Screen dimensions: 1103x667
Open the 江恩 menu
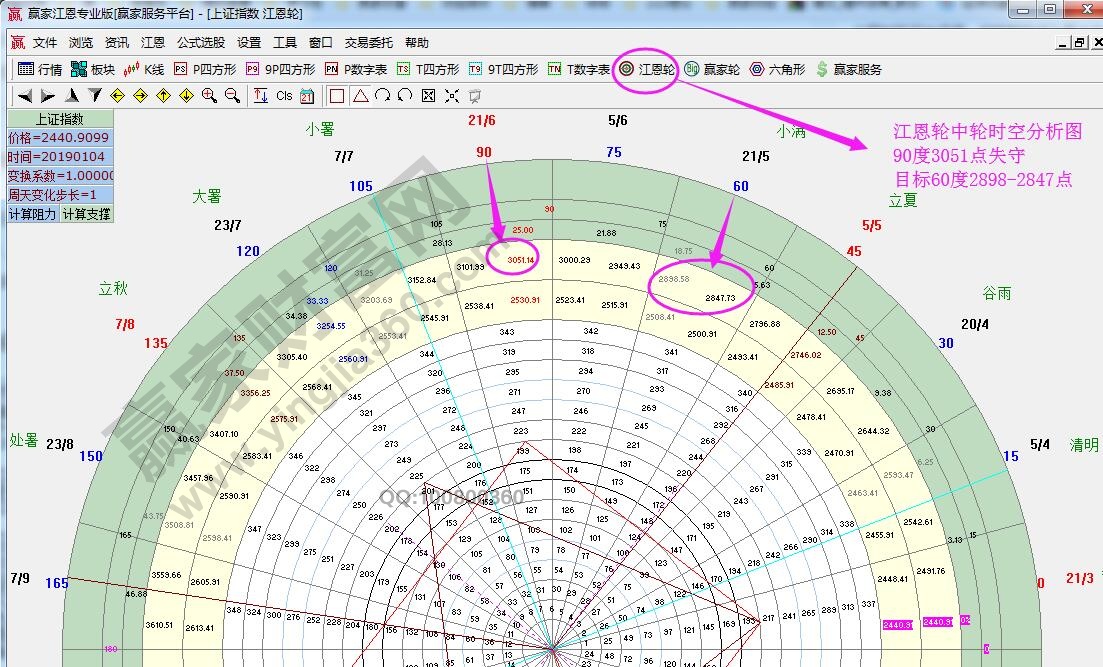point(153,43)
